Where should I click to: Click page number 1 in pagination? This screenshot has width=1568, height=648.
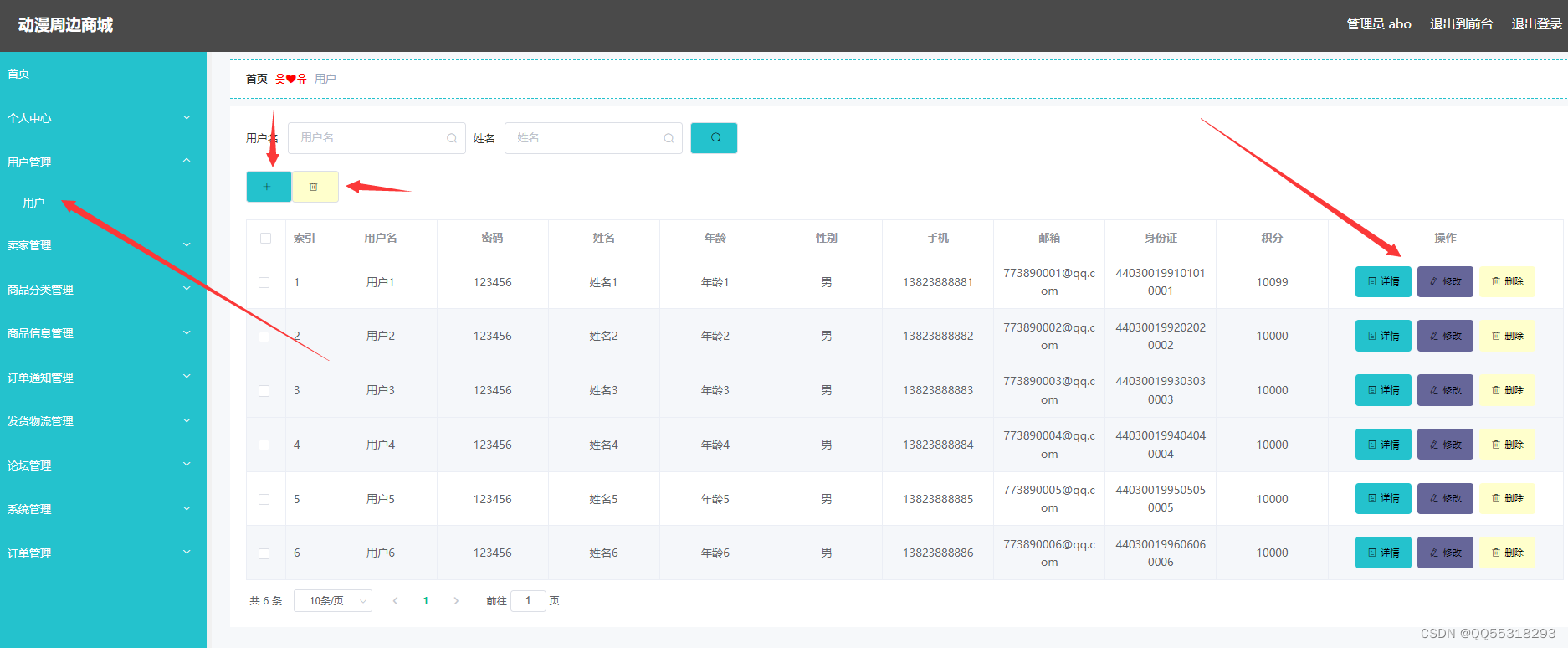coord(426,601)
